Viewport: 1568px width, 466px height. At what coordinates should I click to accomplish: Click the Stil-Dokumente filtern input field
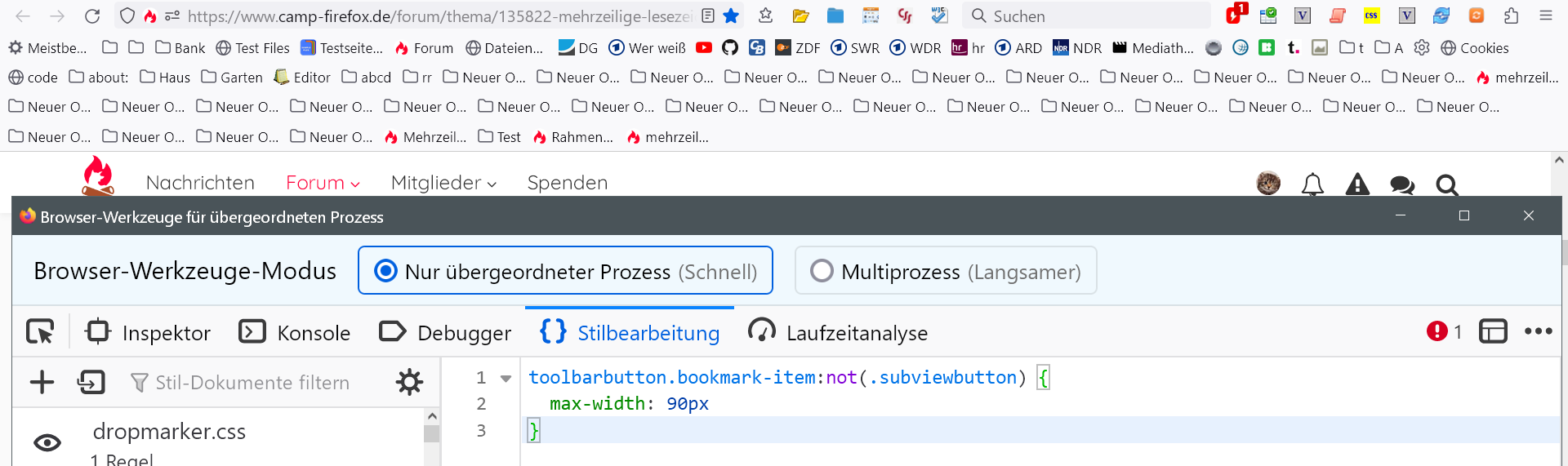[253, 383]
